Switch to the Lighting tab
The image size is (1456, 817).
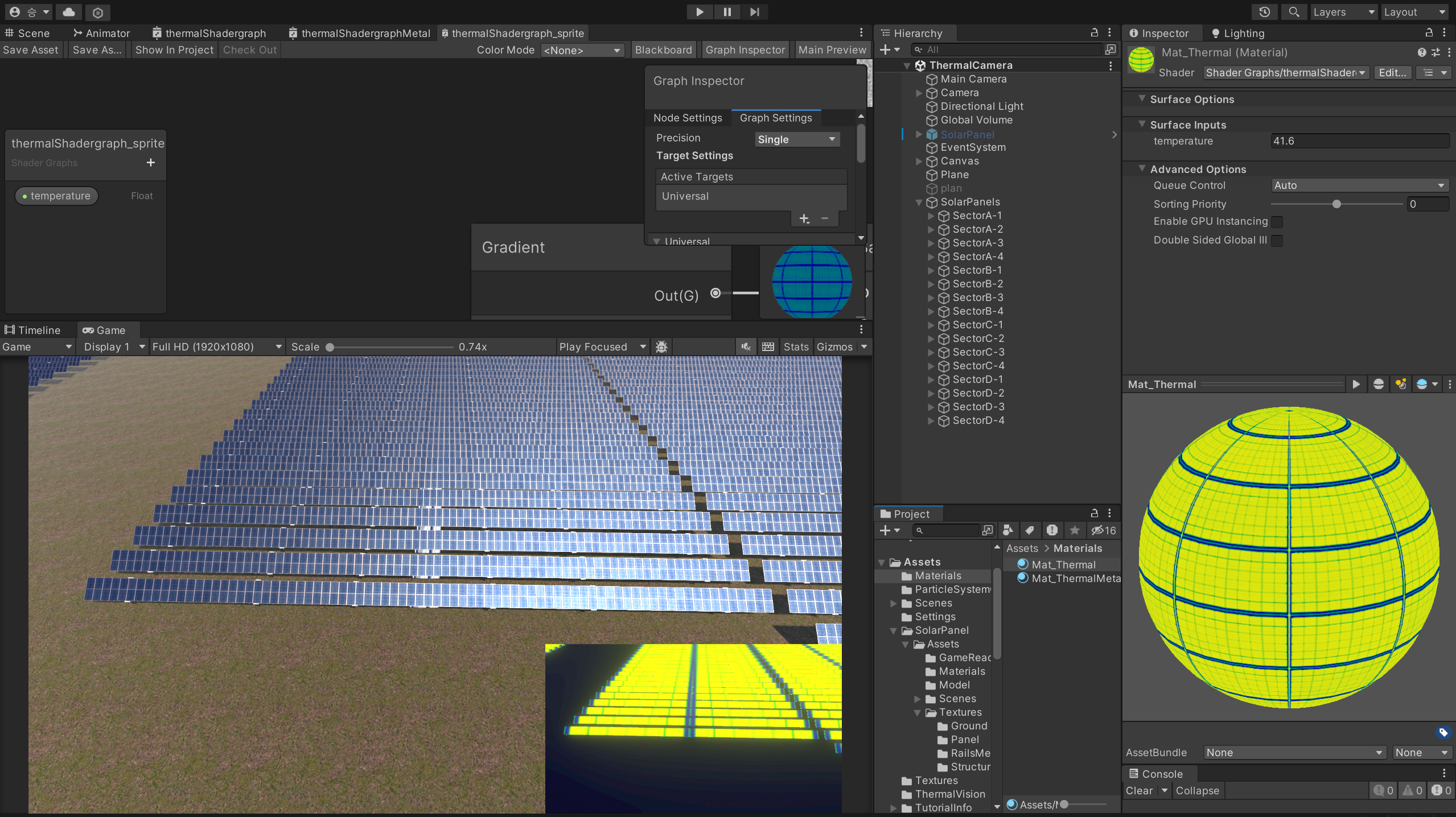[1238, 33]
